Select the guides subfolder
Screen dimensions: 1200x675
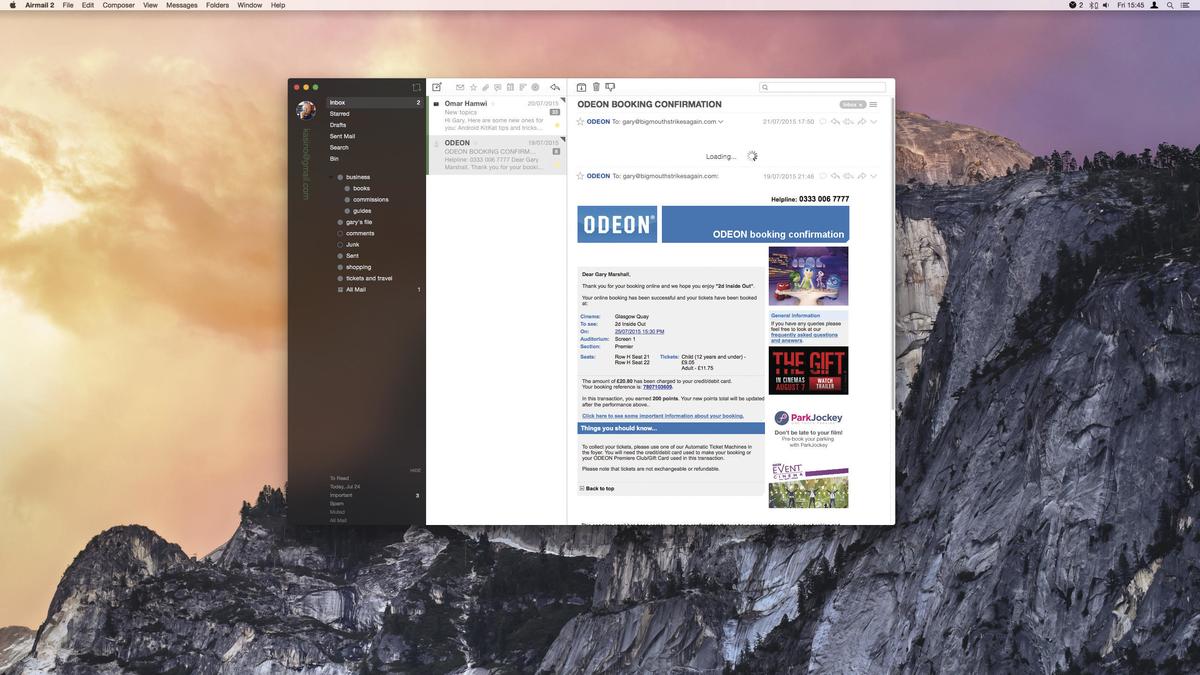(x=362, y=211)
